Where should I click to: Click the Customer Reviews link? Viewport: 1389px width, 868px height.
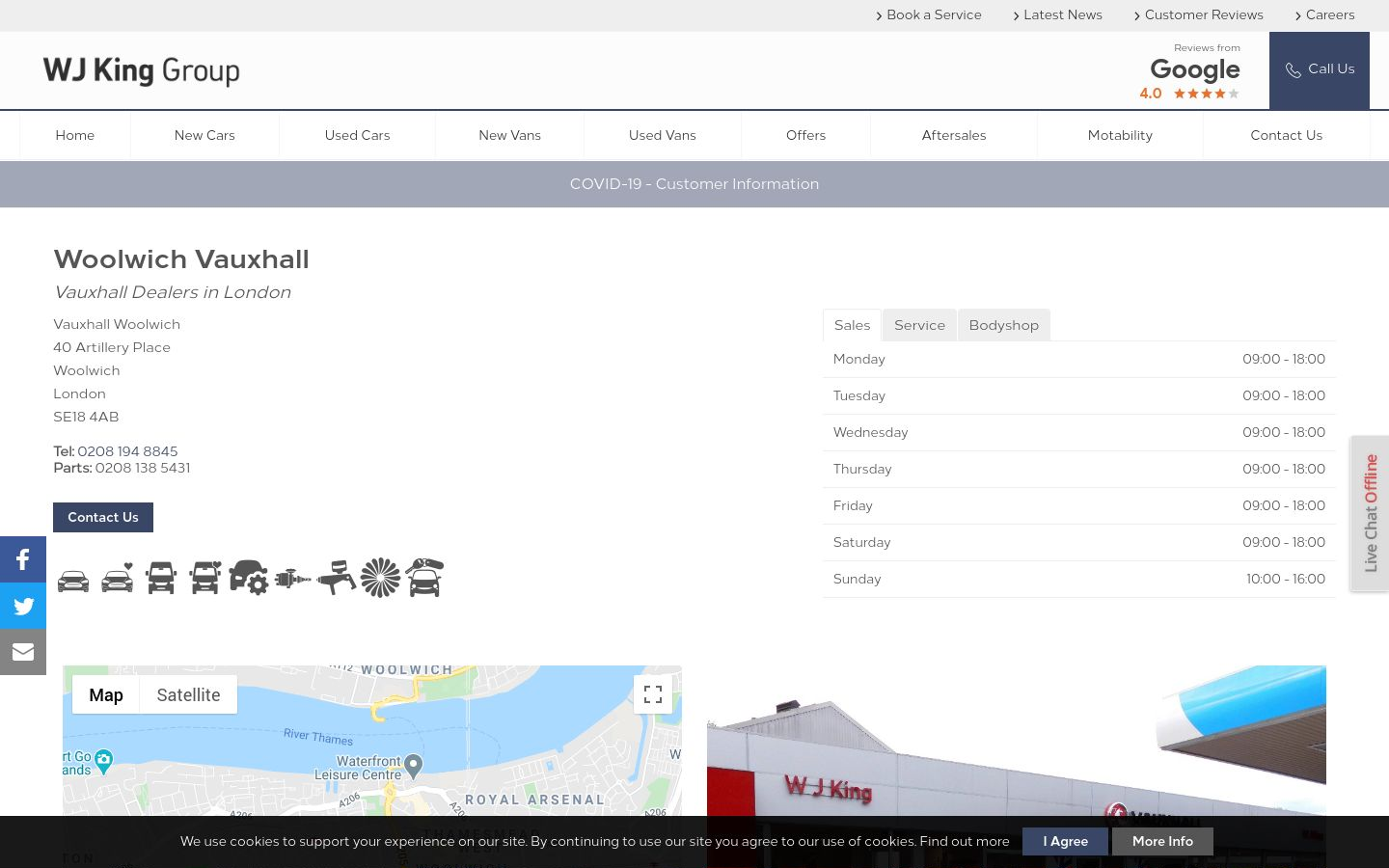(1199, 14)
